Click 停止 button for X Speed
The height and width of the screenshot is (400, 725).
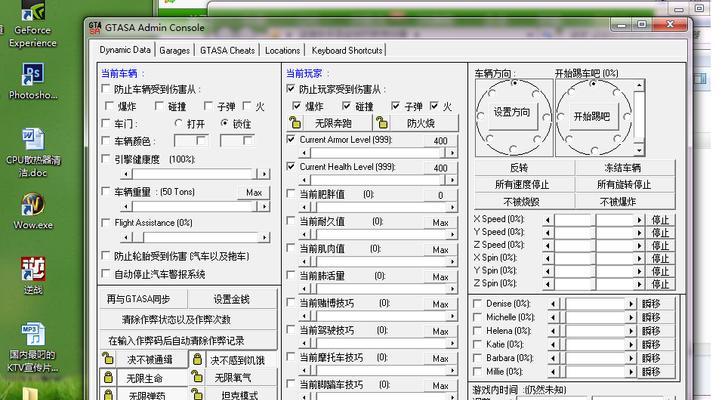pos(660,220)
